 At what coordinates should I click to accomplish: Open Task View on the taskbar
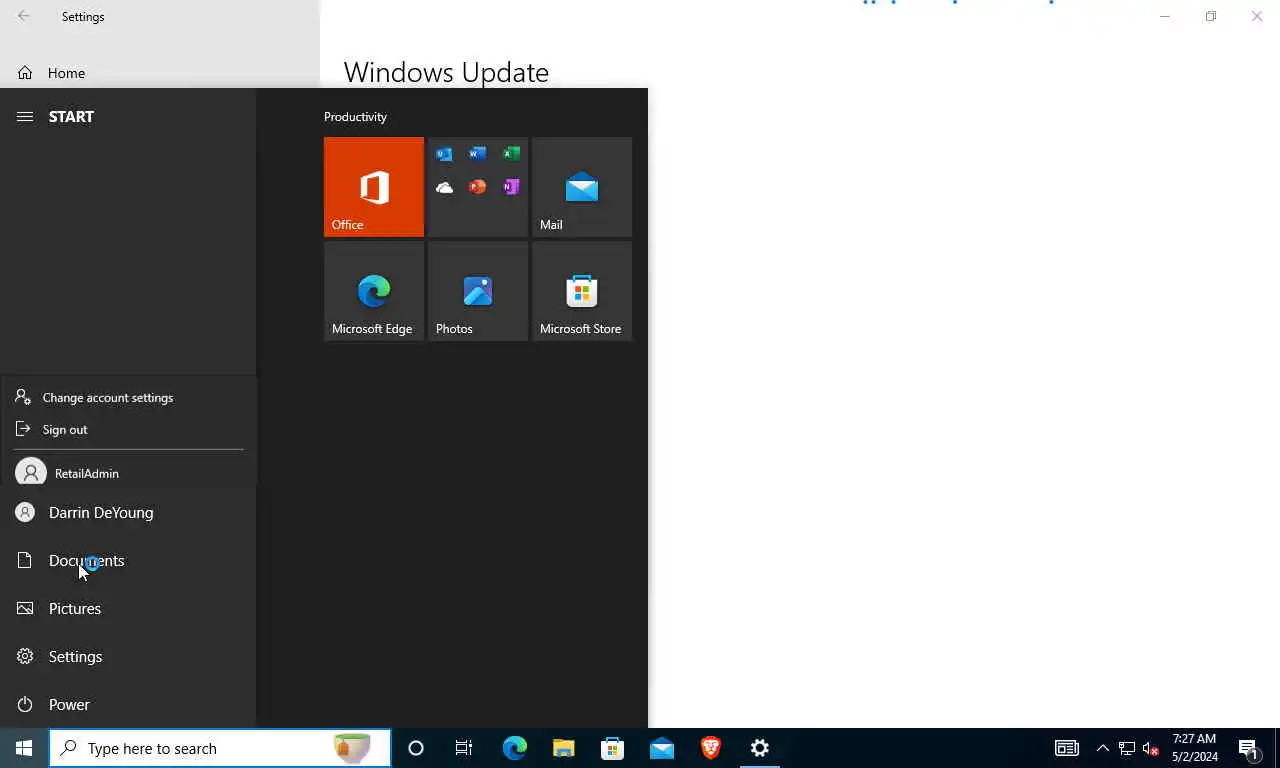pyautogui.click(x=464, y=748)
